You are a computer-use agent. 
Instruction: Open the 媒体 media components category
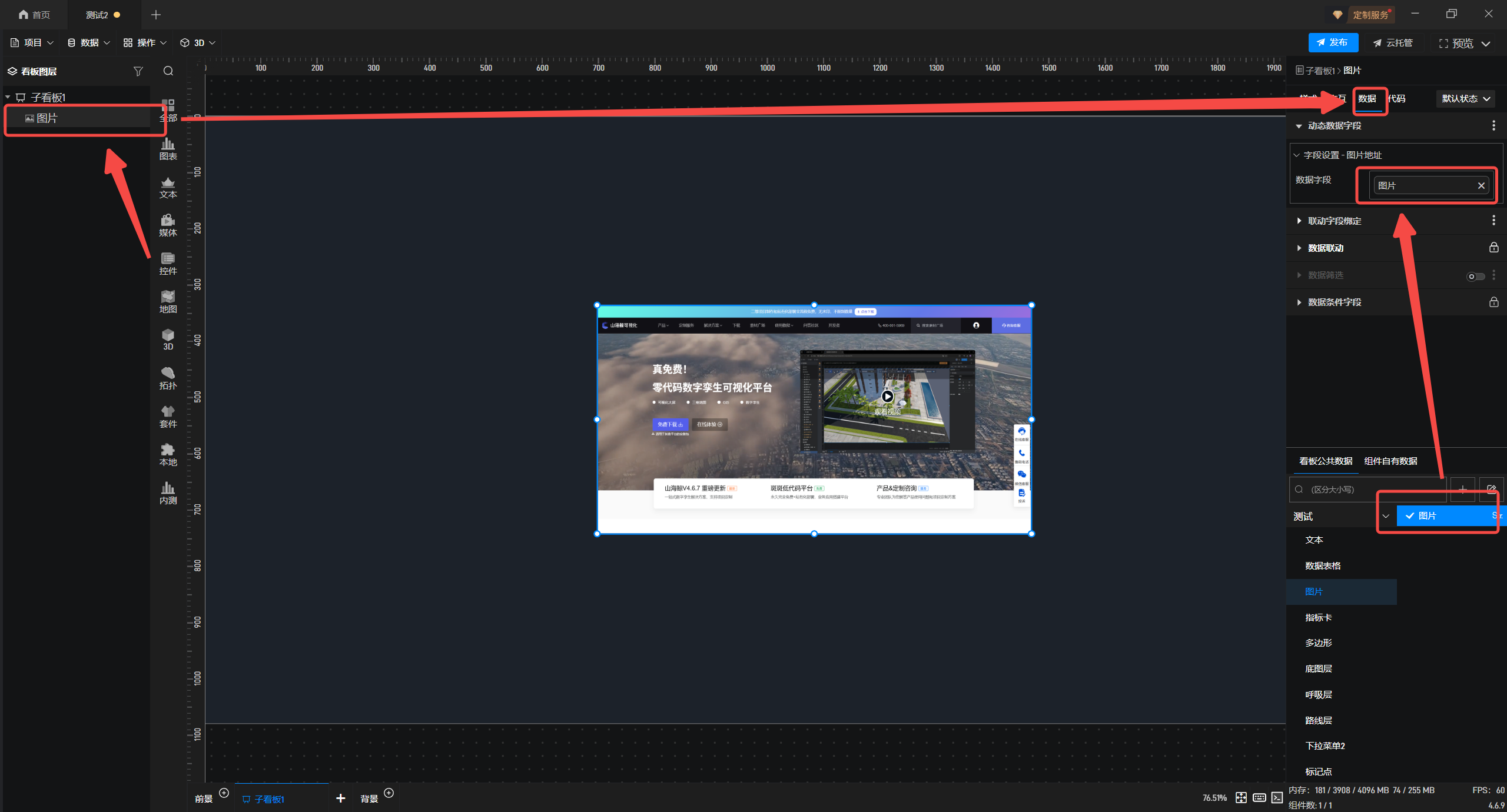click(168, 225)
